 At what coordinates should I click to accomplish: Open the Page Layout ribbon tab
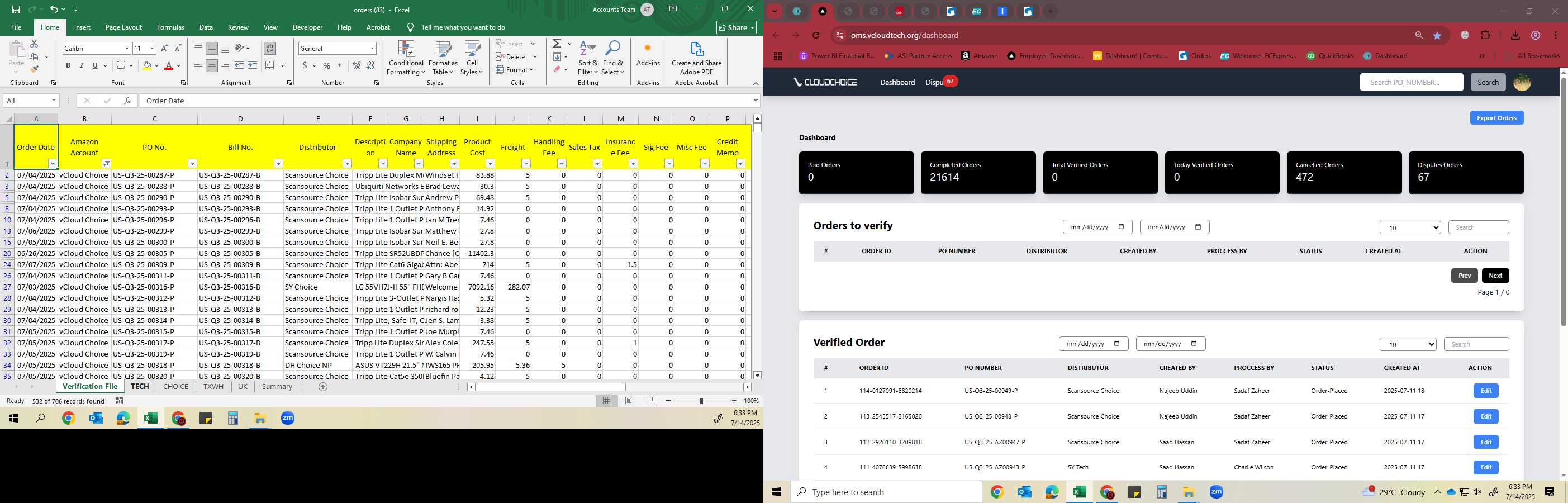123,27
